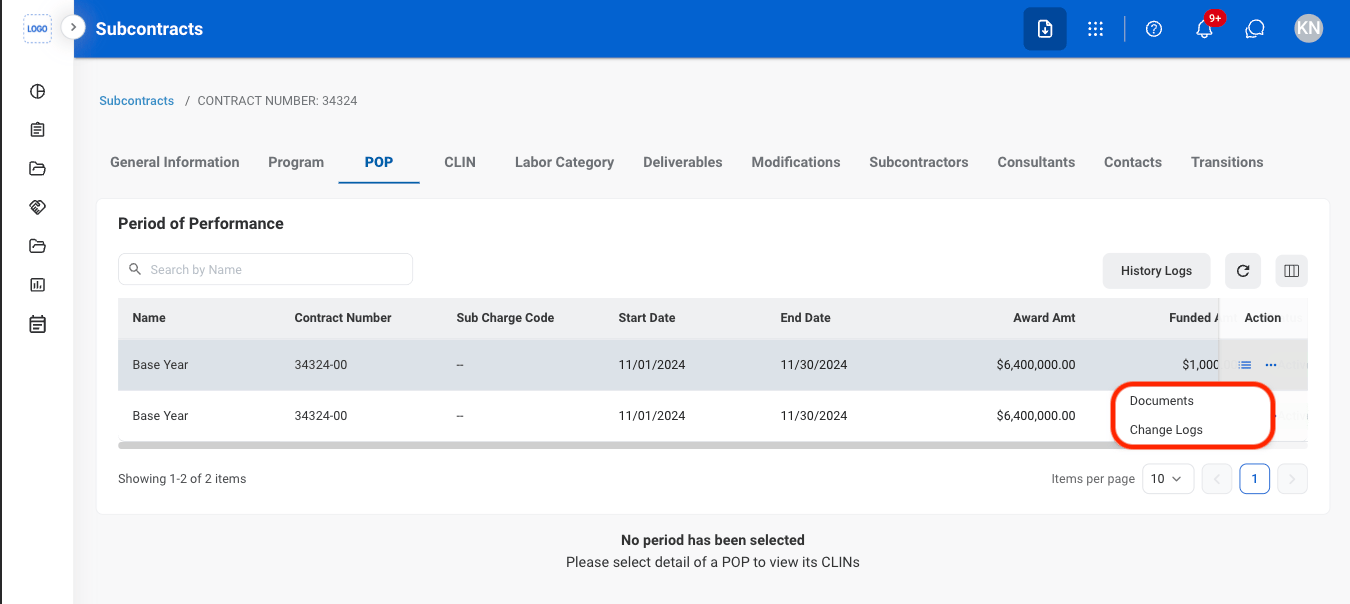1350x604 pixels.
Task: Open the apps grid launcher
Action: (1096, 29)
